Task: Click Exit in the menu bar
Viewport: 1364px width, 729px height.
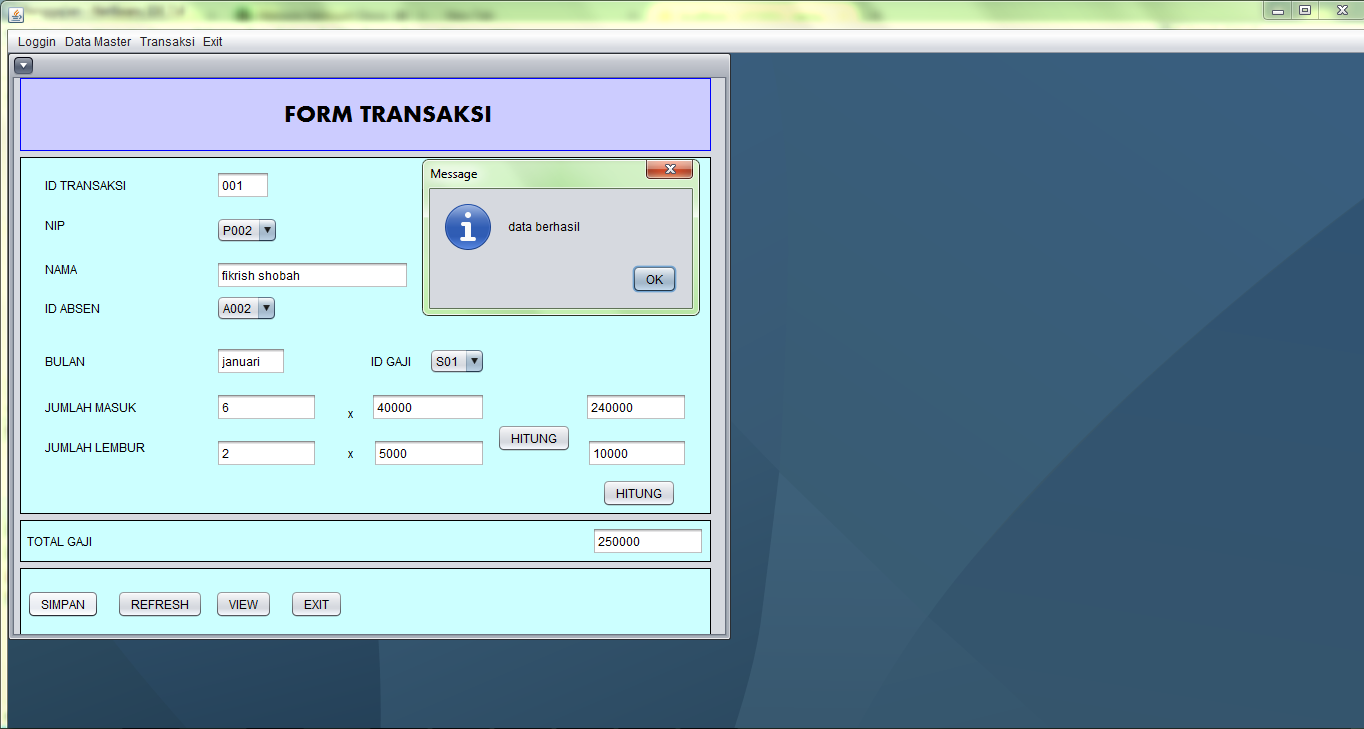Action: (212, 42)
